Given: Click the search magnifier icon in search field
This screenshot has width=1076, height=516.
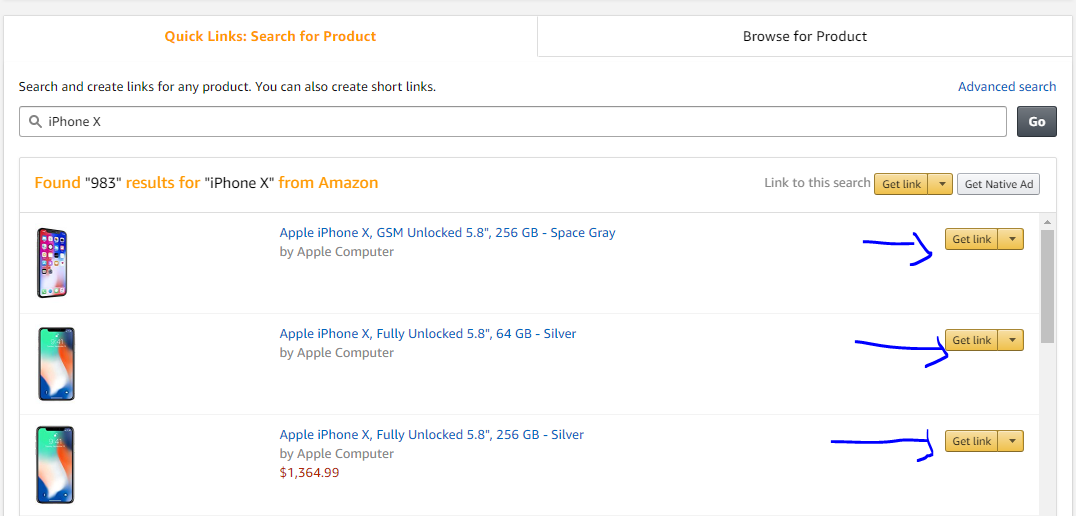Looking at the screenshot, I should (35, 122).
